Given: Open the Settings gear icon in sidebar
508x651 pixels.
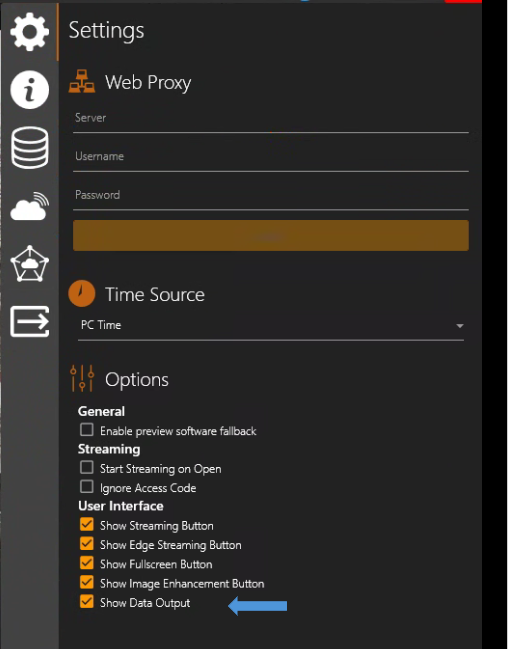Looking at the screenshot, I should pos(29,32).
